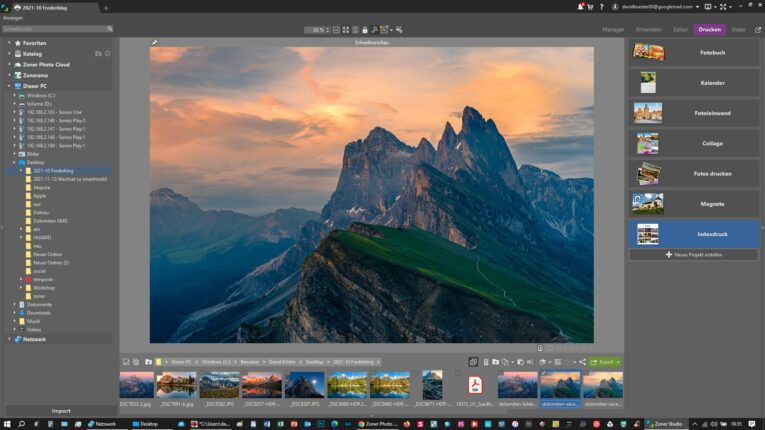This screenshot has height=430, width=765.
Task: Expand the Favoriten section
Action: pos(9,43)
